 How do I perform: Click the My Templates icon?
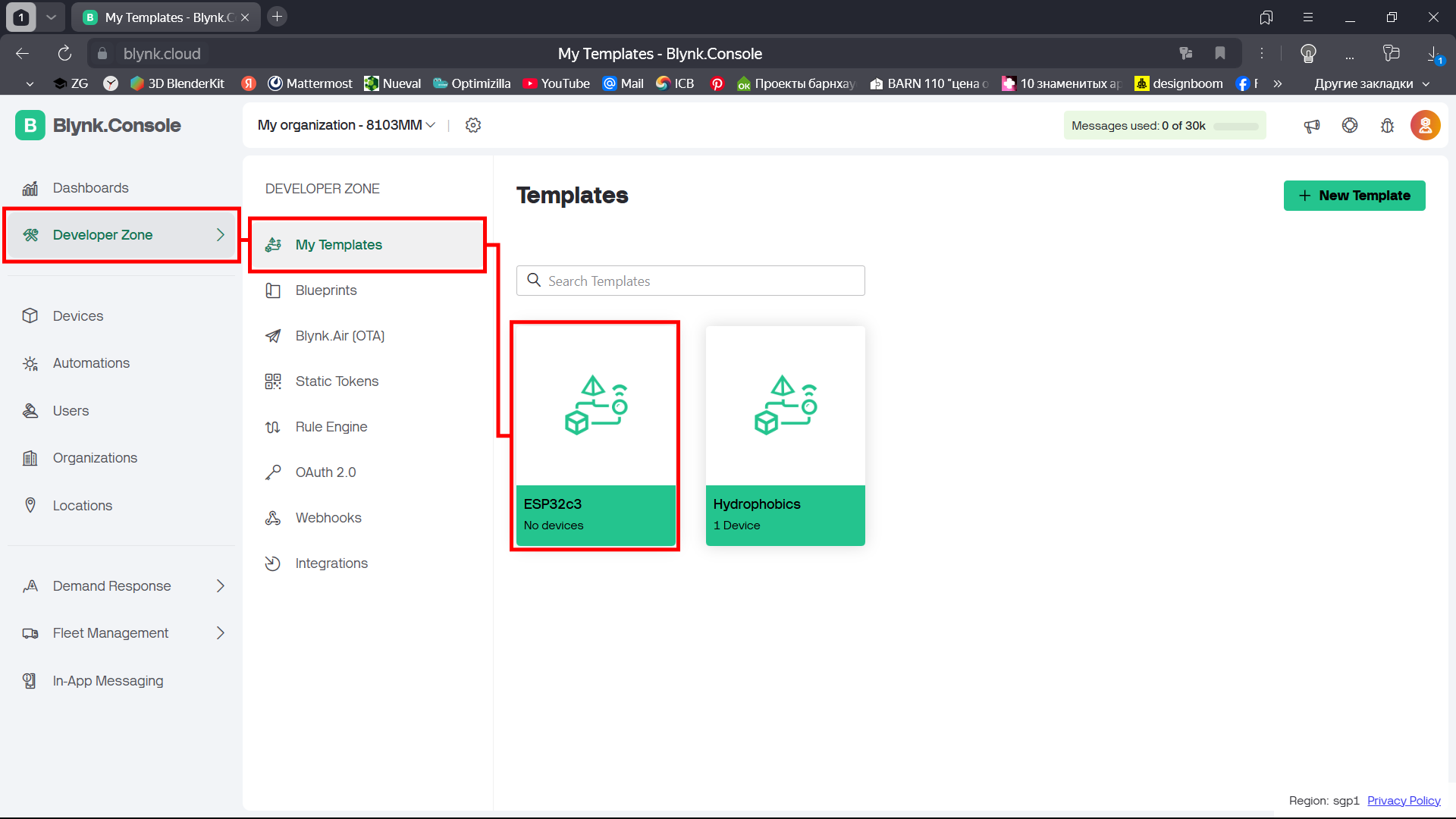pos(273,245)
